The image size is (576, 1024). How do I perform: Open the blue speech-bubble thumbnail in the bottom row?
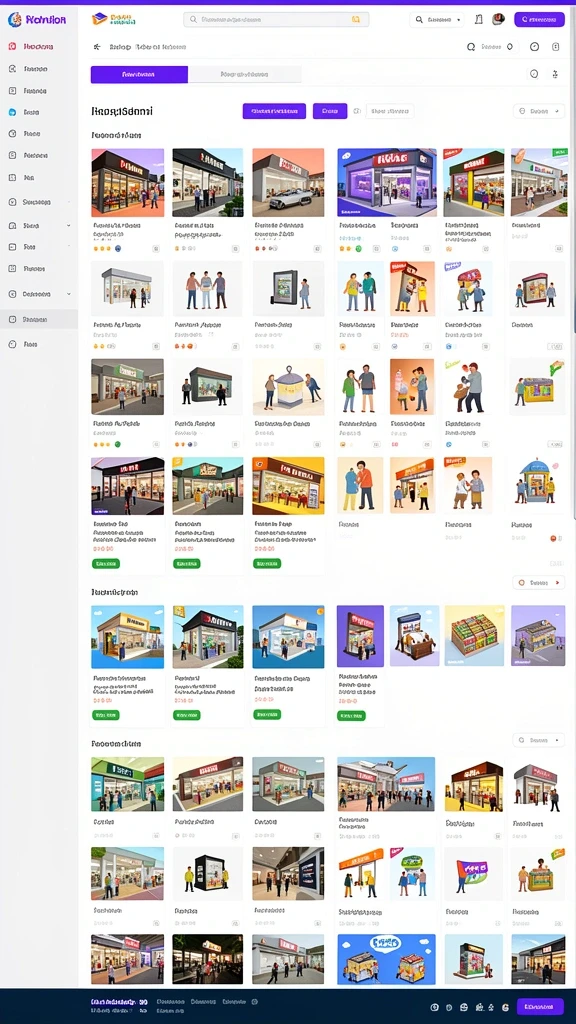387,959
